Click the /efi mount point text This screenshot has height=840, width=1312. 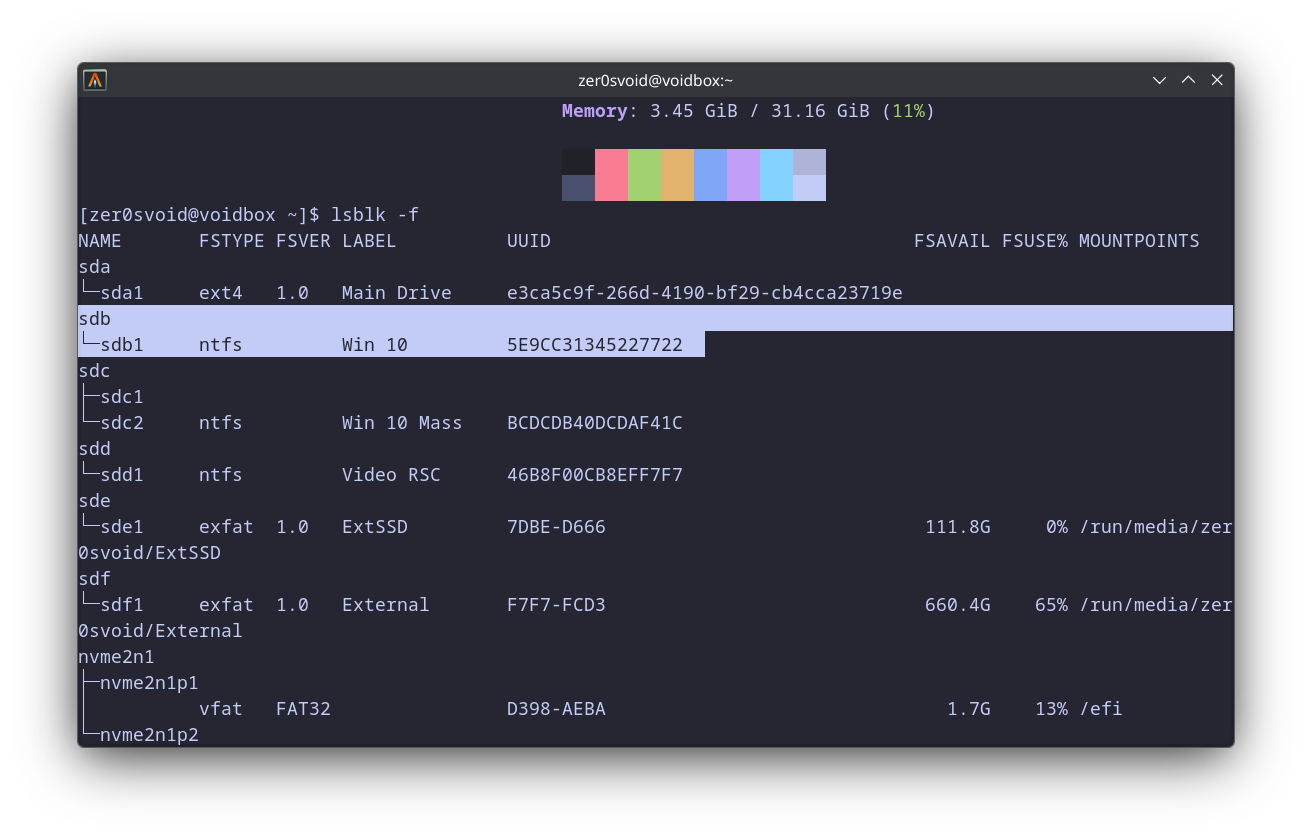1100,709
